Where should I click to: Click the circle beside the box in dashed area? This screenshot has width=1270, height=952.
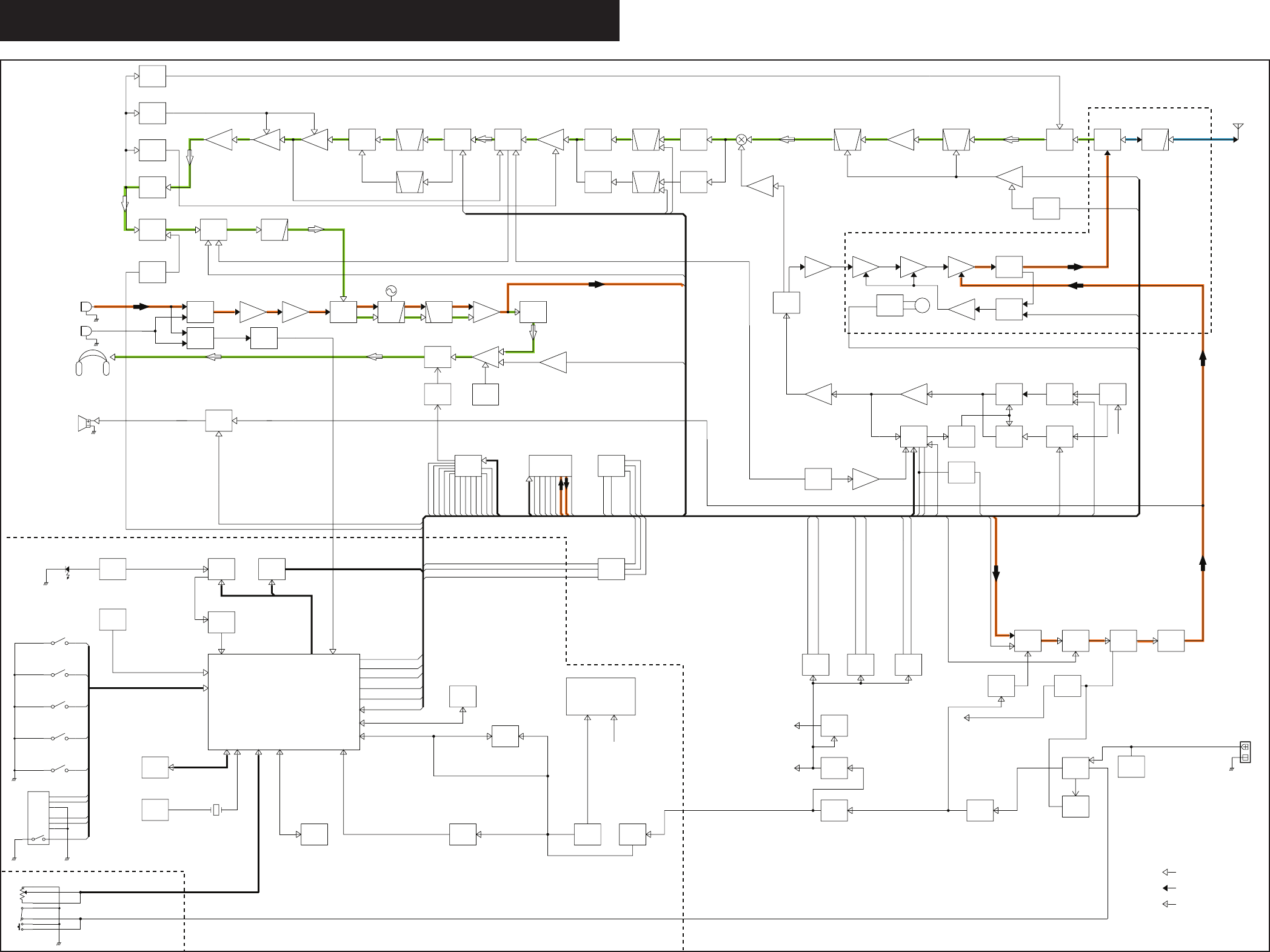(x=921, y=305)
